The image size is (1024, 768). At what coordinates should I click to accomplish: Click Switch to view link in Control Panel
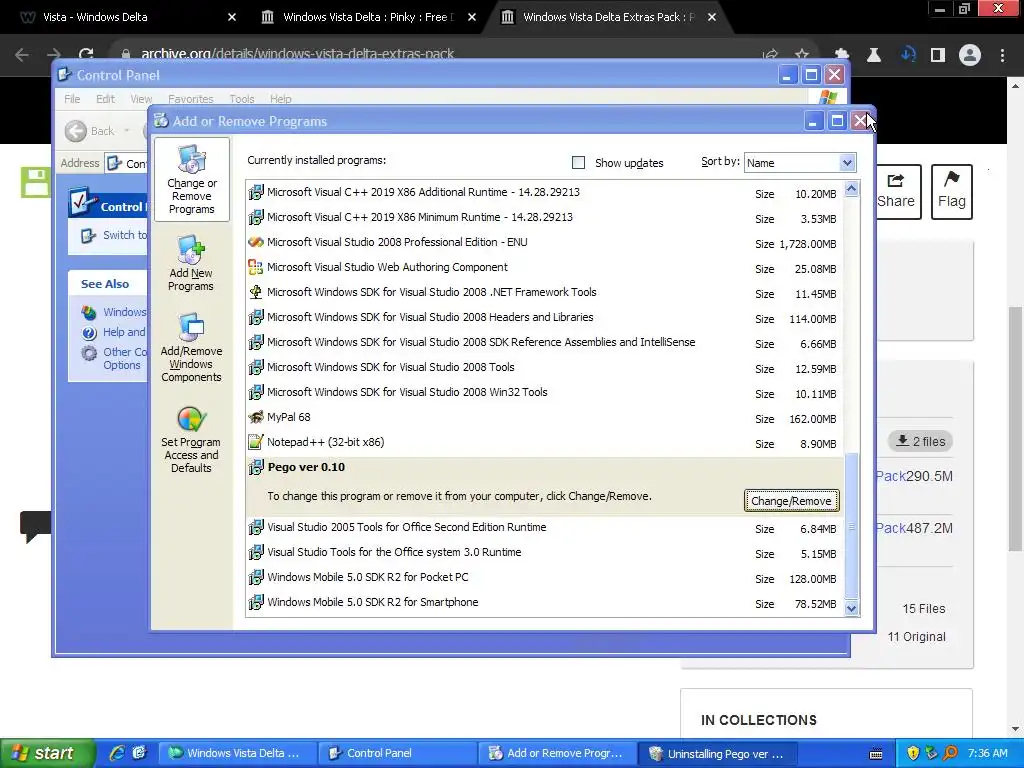(x=125, y=235)
